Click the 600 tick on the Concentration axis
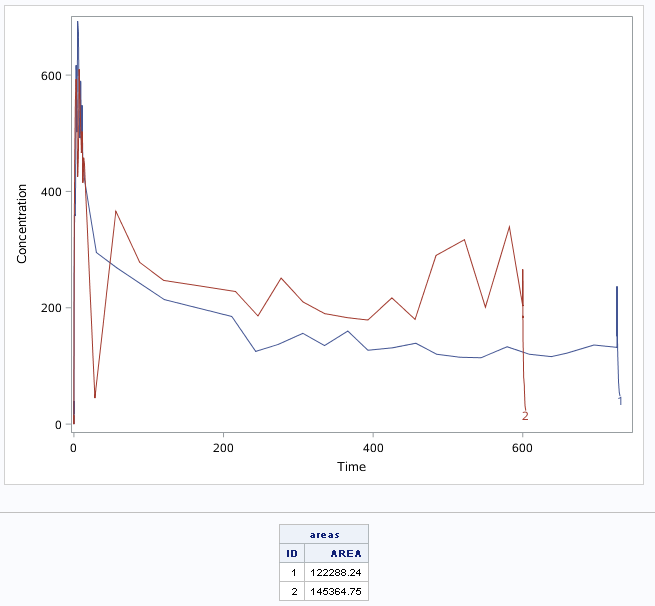655x606 pixels. 51,76
